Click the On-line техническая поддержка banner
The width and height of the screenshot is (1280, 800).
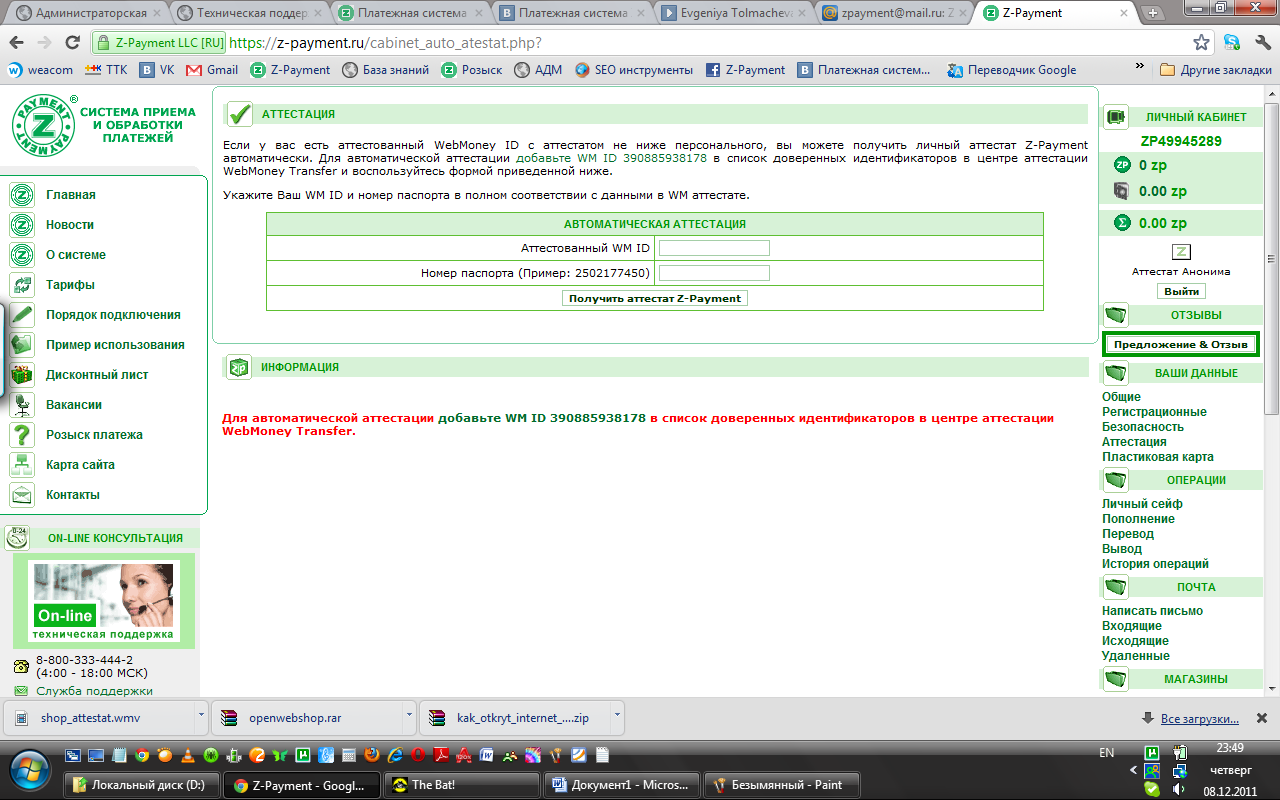[104, 601]
